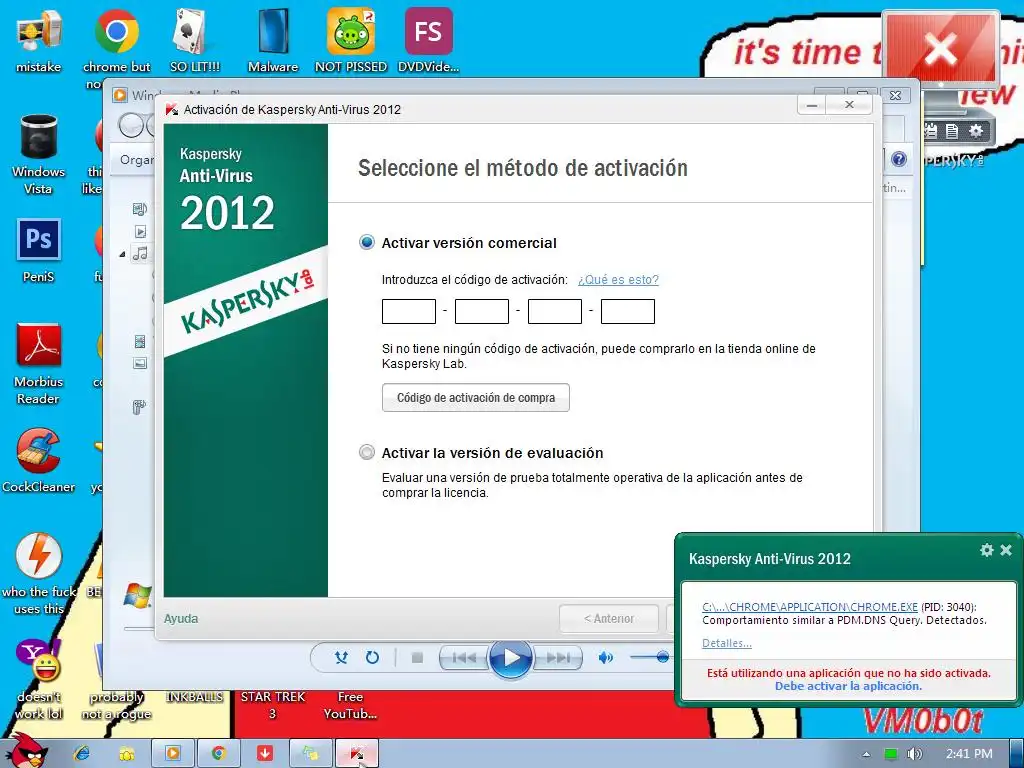1024x768 pixels.
Task: Open the 'who the fuck uses this' icon
Action: (39, 573)
